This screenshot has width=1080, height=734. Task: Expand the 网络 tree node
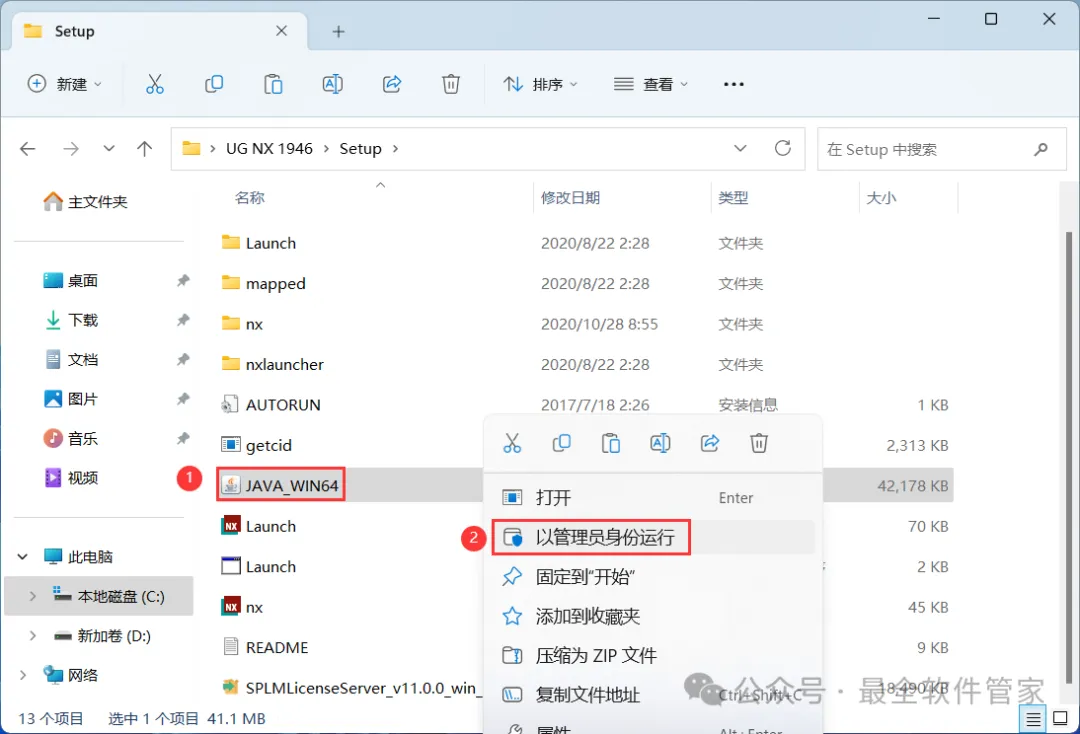click(23, 675)
